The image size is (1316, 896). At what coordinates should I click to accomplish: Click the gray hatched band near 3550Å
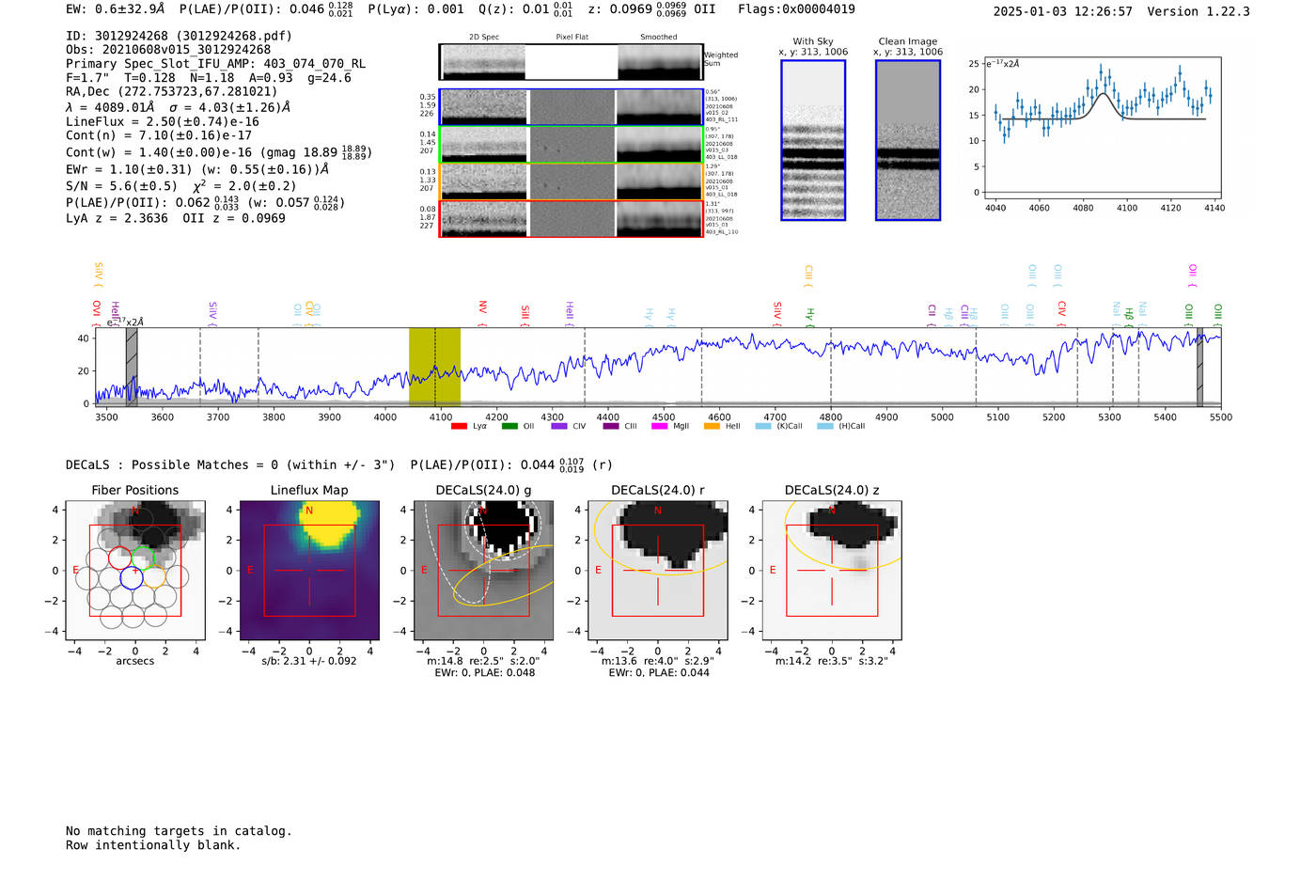click(x=132, y=367)
